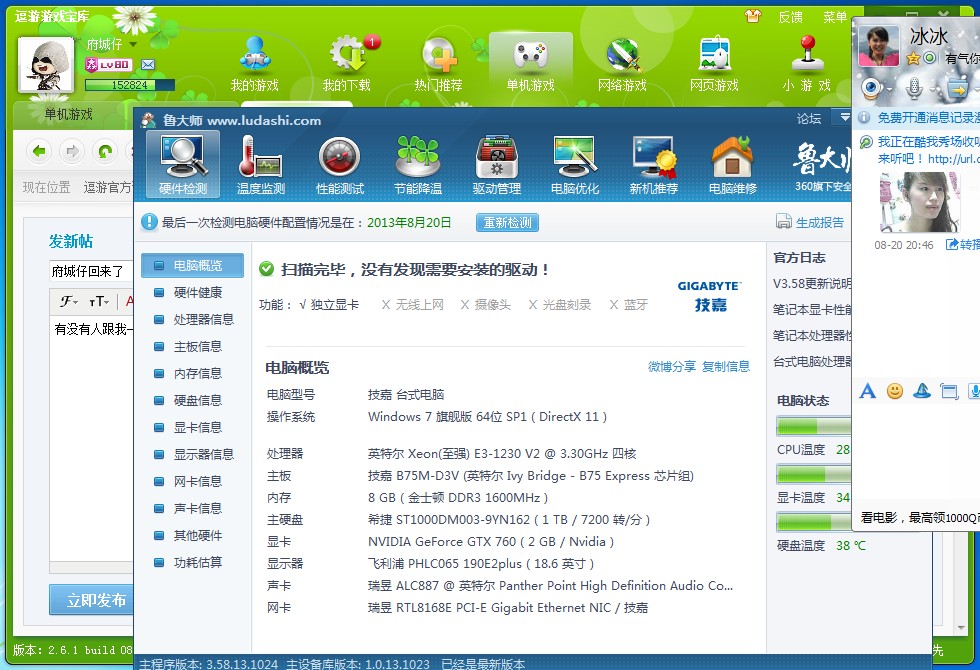Click the skin shirt icon in title bar

tap(753, 16)
